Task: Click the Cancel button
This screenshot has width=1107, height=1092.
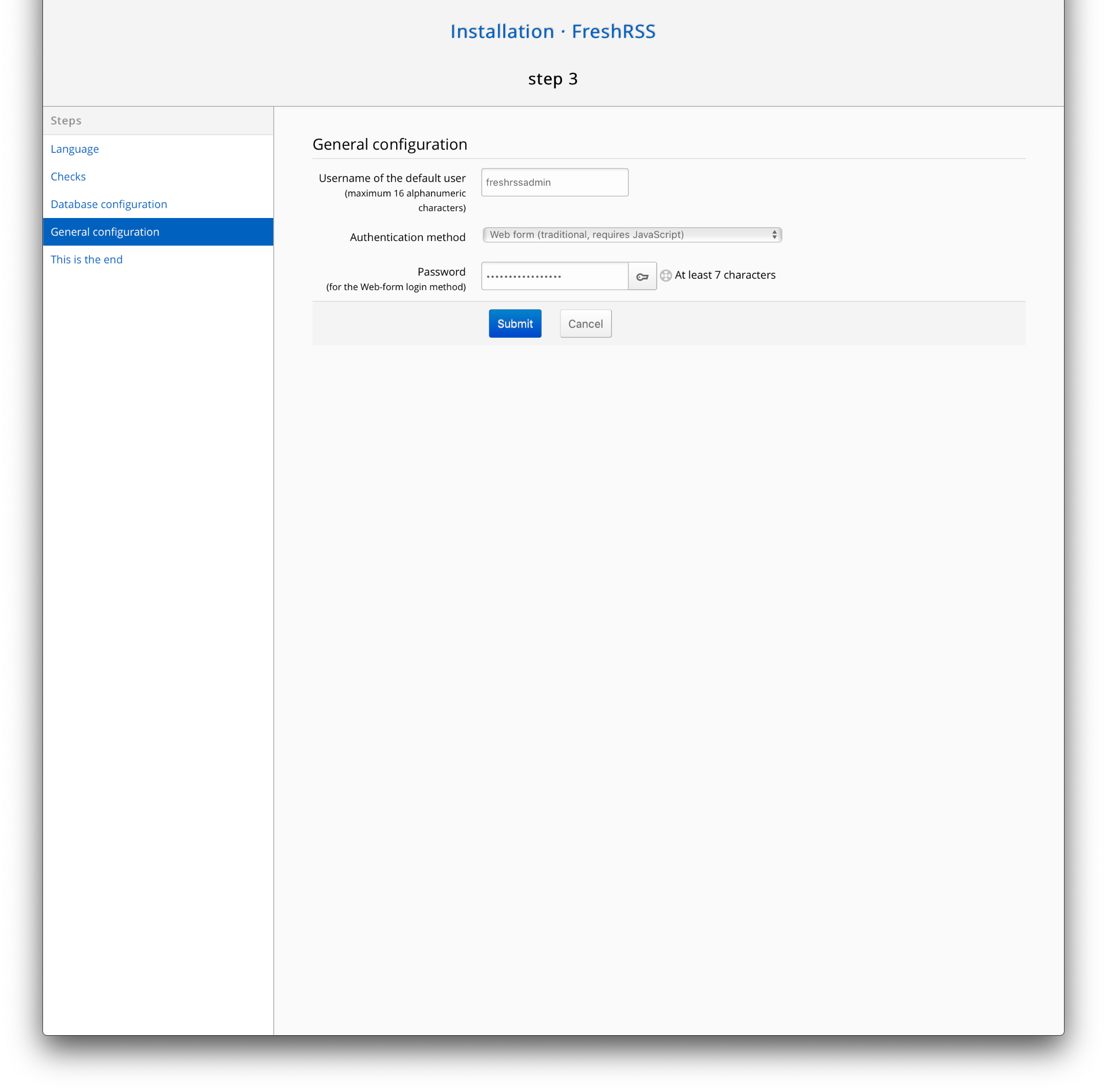Action: pos(585,324)
